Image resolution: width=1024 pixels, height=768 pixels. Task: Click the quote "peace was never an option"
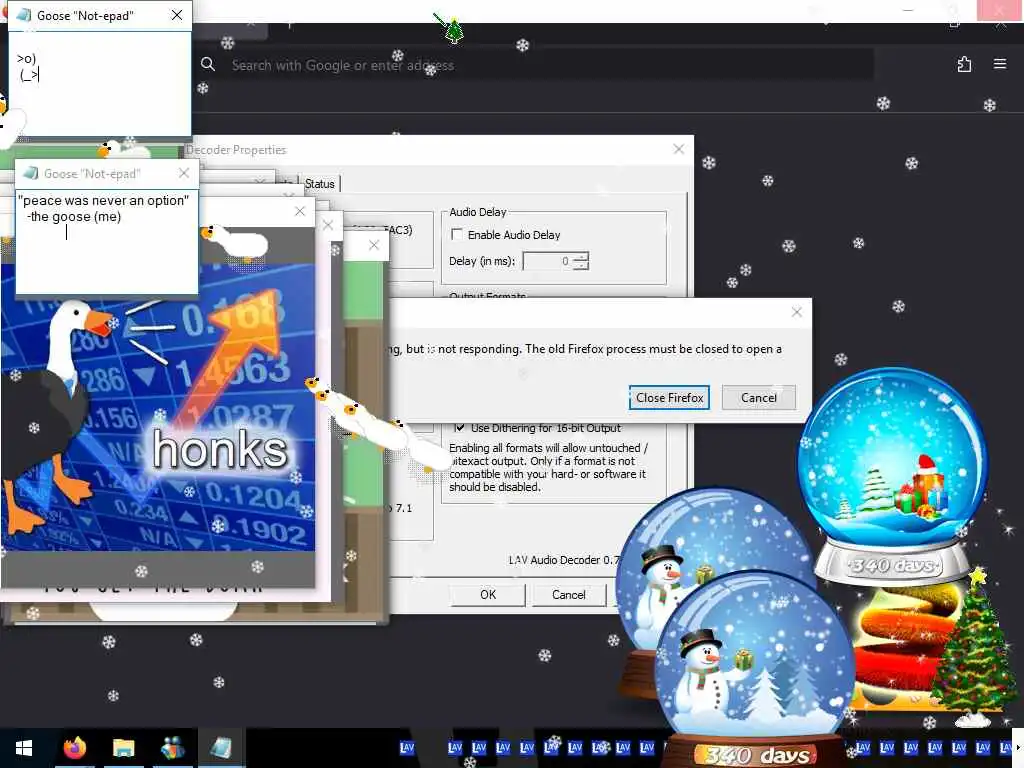pyautogui.click(x=103, y=200)
